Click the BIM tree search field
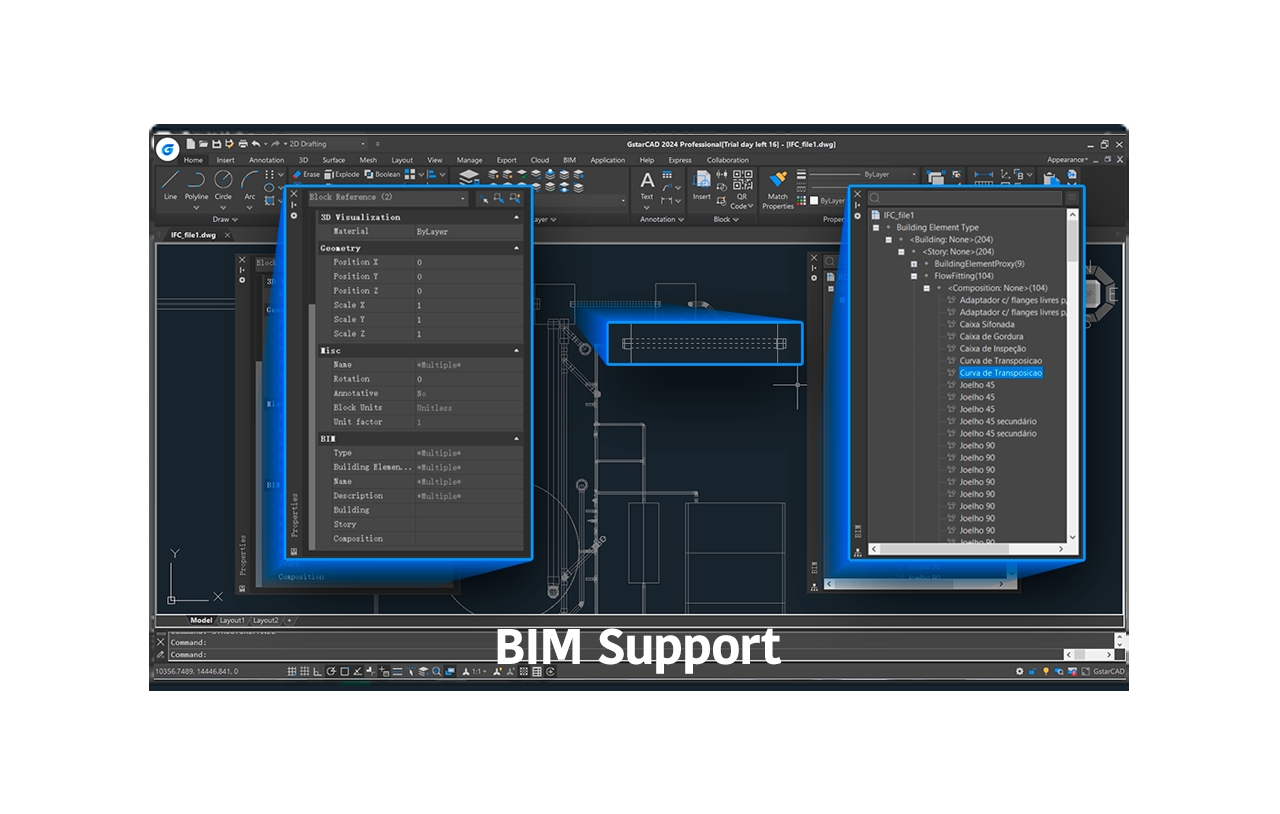This screenshot has height=814, width=1280. pyautogui.click(x=964, y=198)
